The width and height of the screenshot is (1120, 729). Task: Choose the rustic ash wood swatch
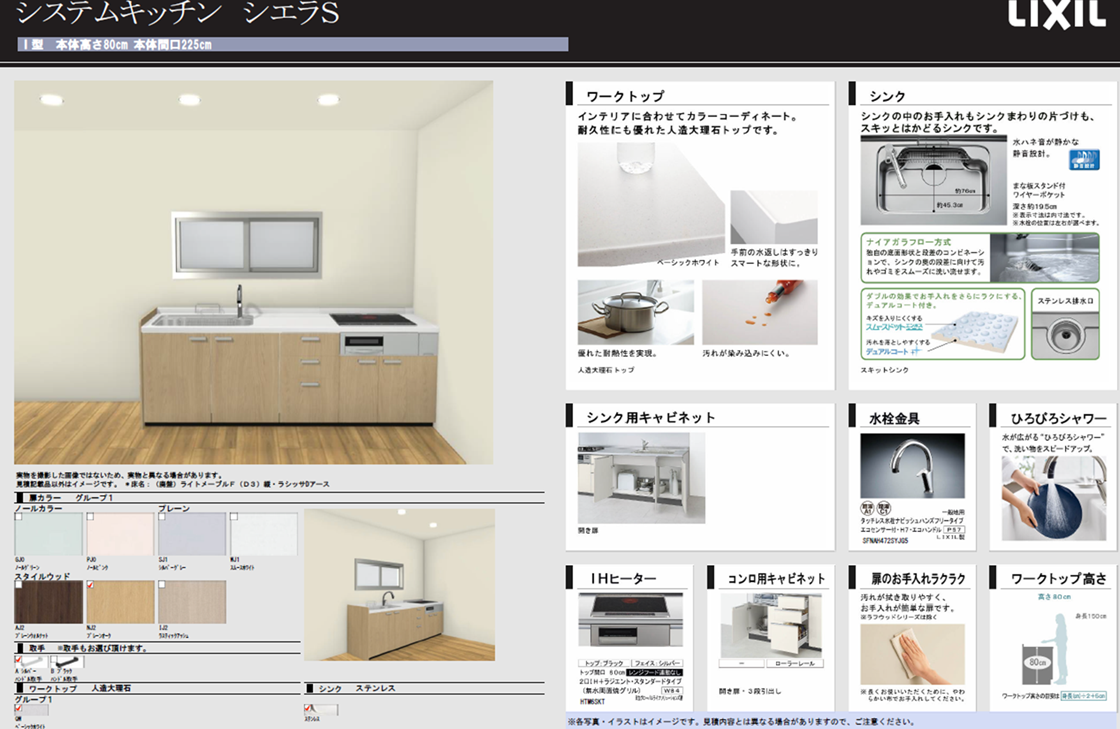192,601
